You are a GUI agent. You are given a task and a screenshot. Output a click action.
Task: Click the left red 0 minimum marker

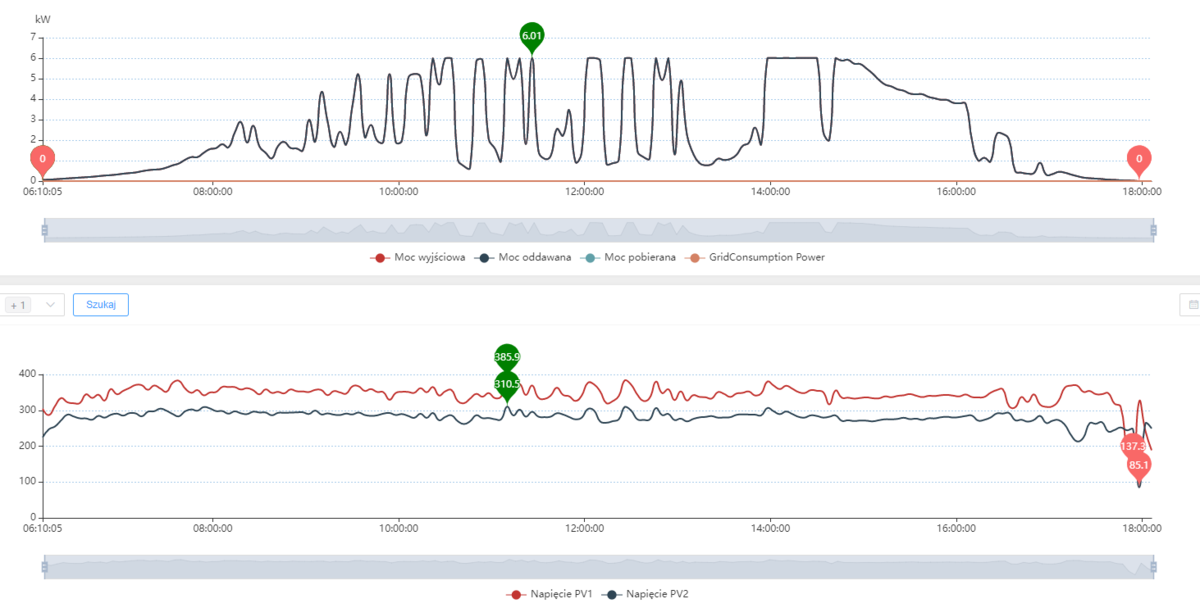(42, 159)
